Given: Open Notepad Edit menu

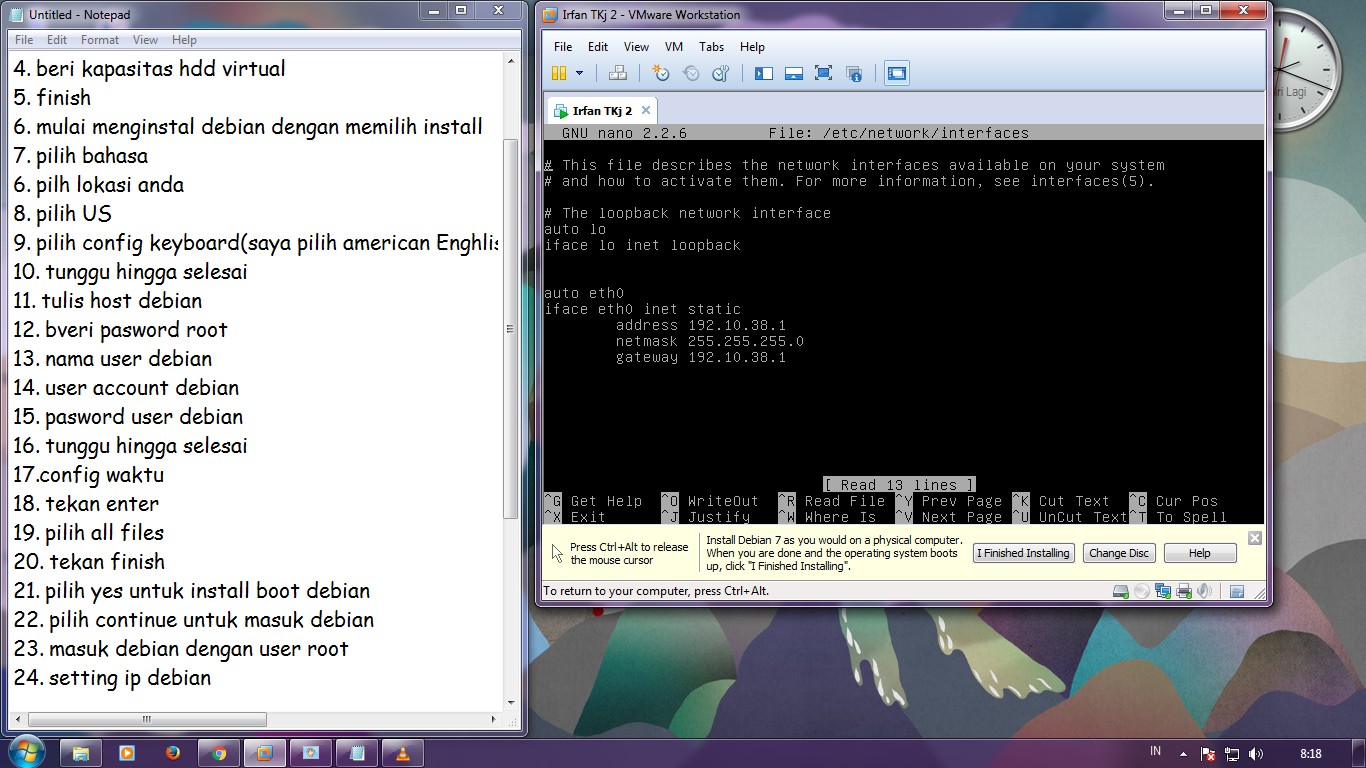Looking at the screenshot, I should coord(57,40).
